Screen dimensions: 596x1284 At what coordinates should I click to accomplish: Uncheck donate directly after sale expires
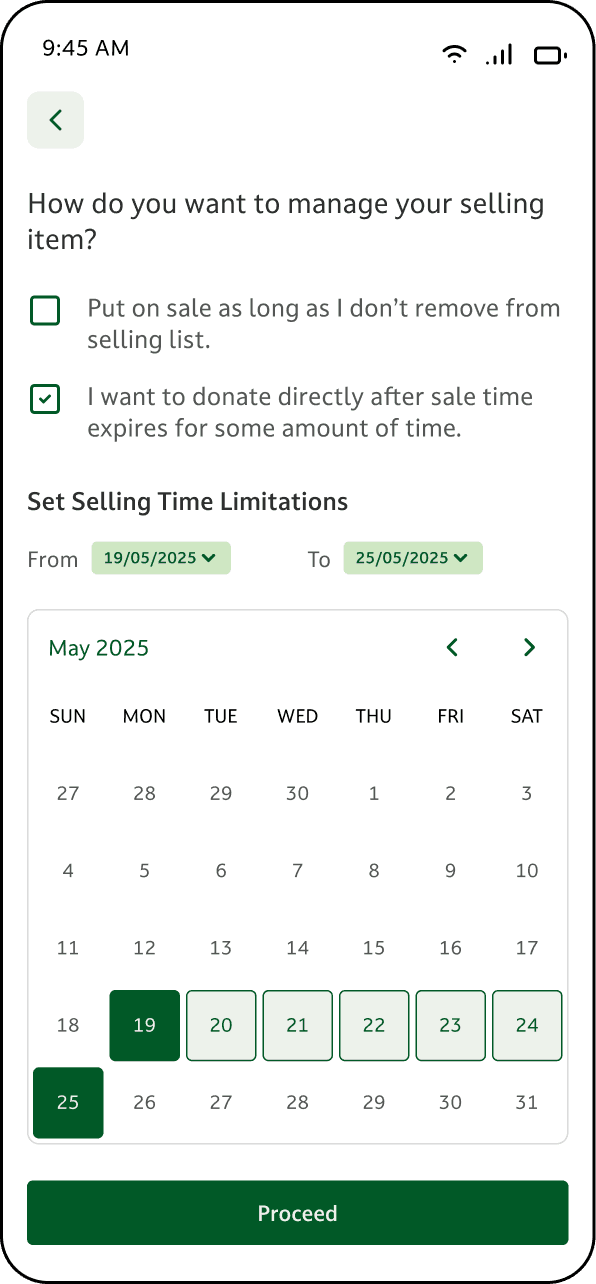[45, 399]
